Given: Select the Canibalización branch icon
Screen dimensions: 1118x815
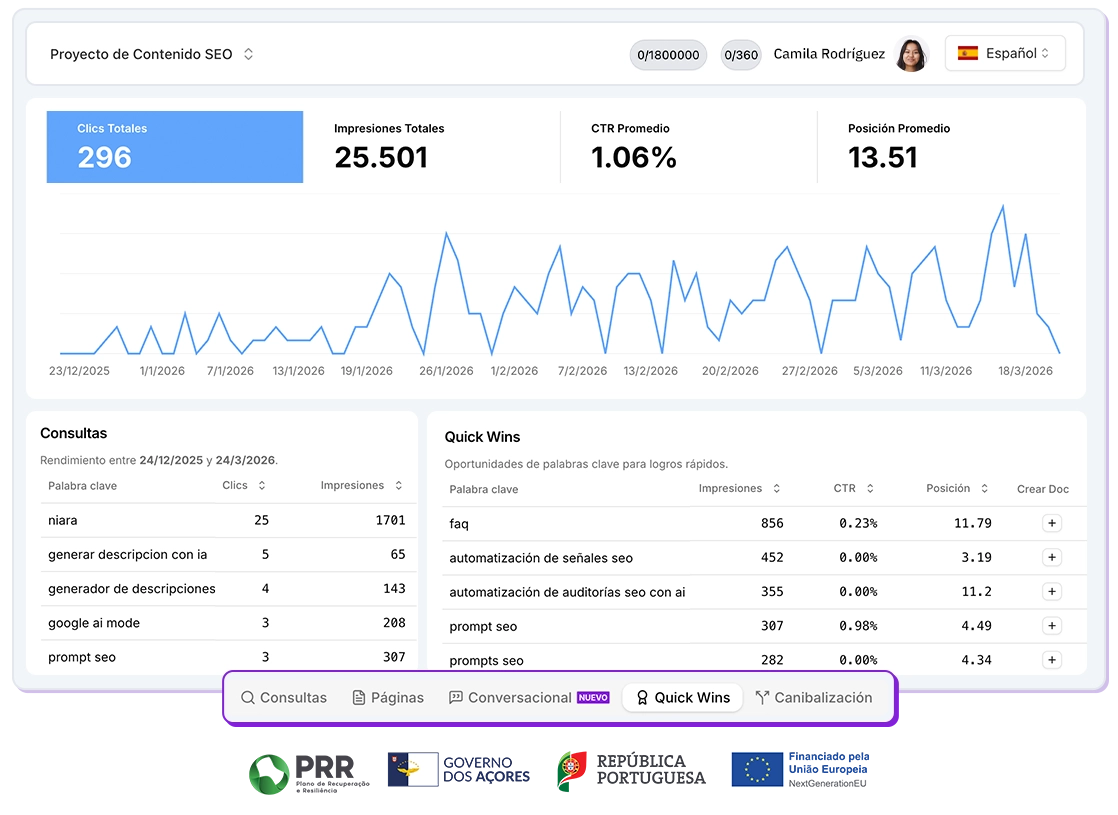Looking at the screenshot, I should pyautogui.click(x=762, y=697).
